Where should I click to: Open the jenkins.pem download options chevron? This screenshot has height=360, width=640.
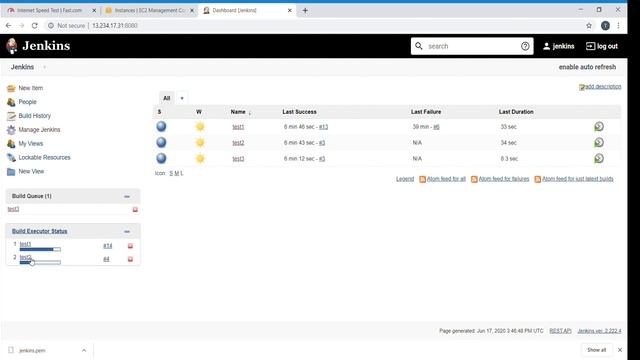coord(84,350)
